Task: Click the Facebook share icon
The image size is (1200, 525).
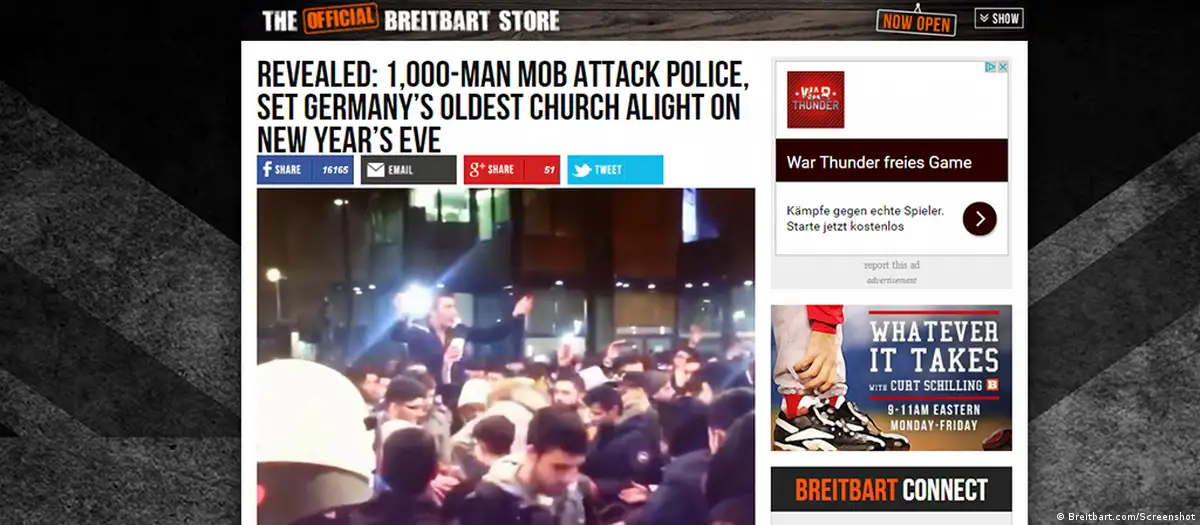Action: tap(268, 170)
